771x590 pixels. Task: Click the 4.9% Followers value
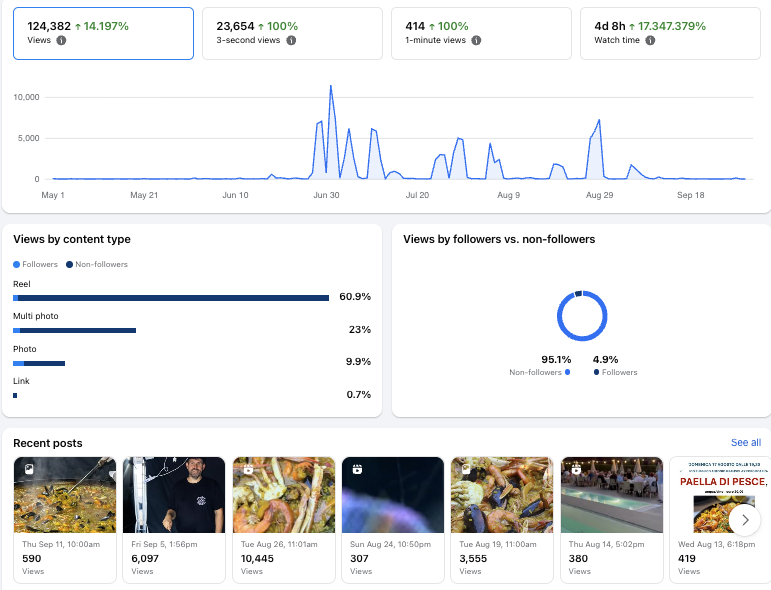pos(605,359)
